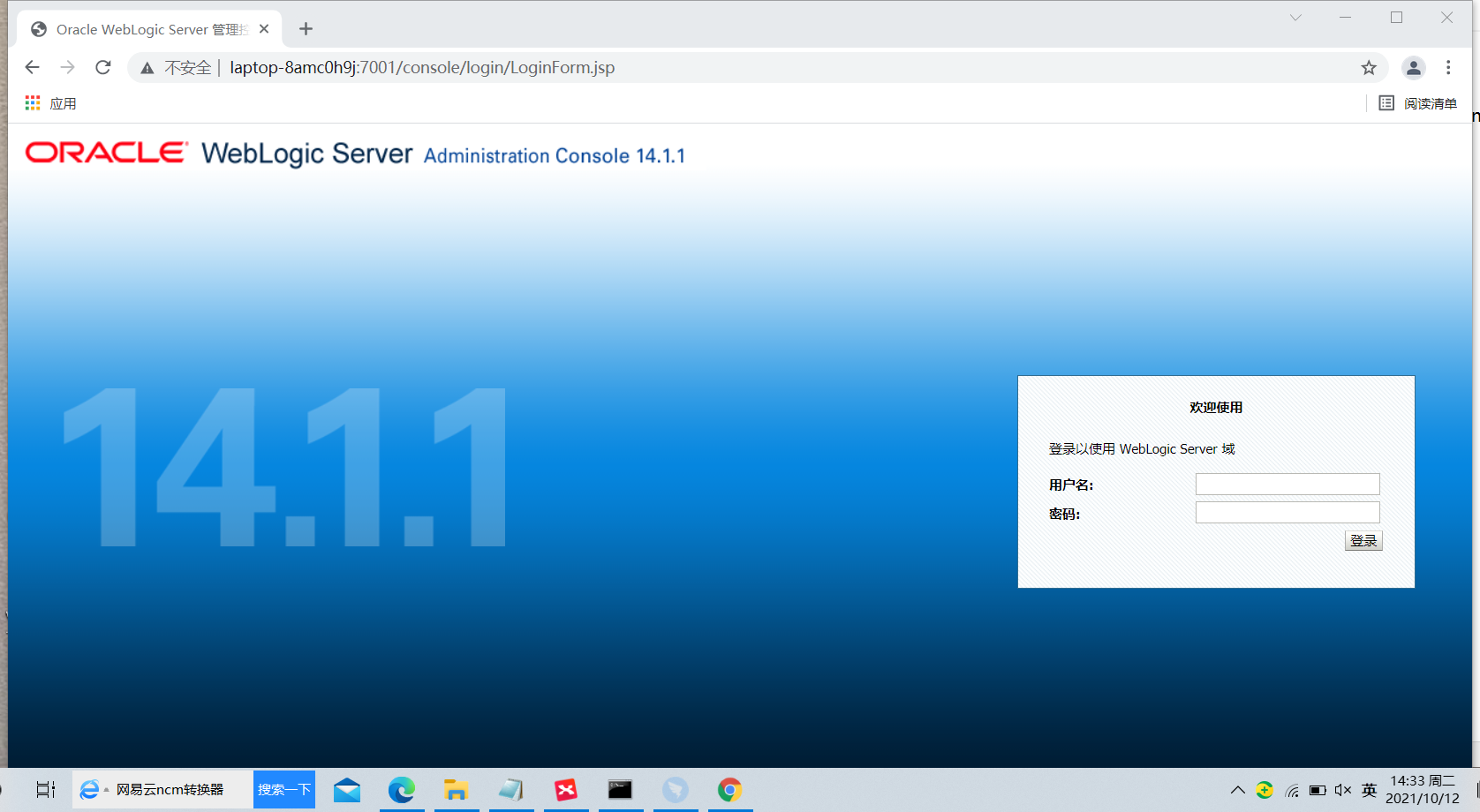
Task: Click the 不安全 security warning icon
Action: 147,67
